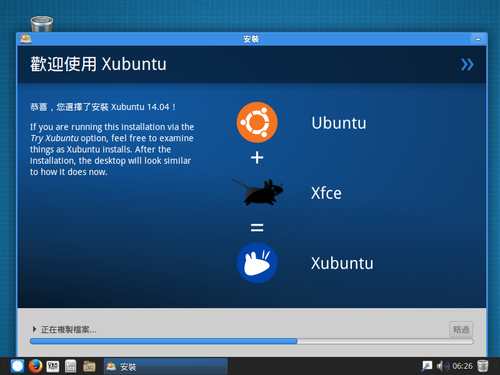Click the 歡迎使用 Xubuntu heading
Screen dimensions: 500x375
click(98, 64)
